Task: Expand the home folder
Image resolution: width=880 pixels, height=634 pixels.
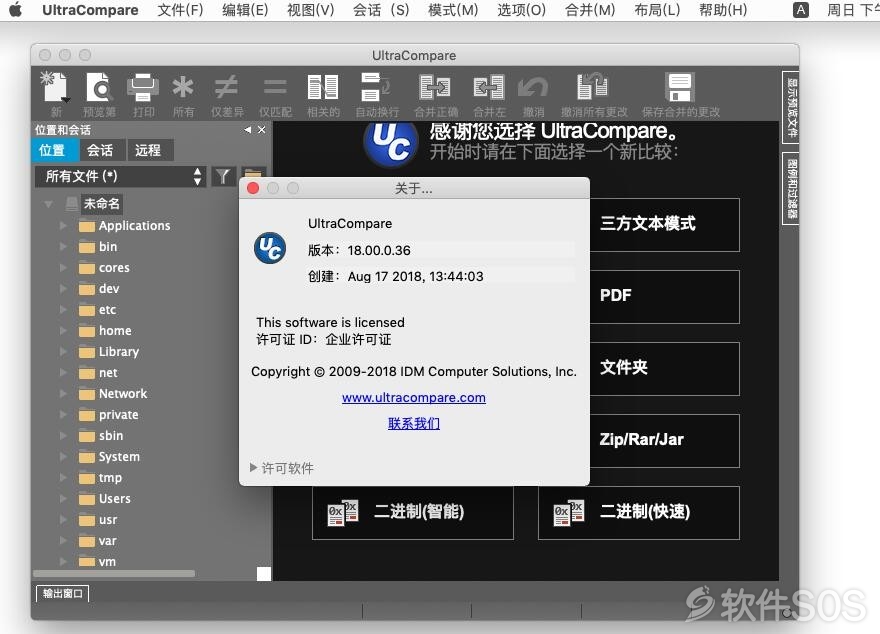Action: point(63,330)
